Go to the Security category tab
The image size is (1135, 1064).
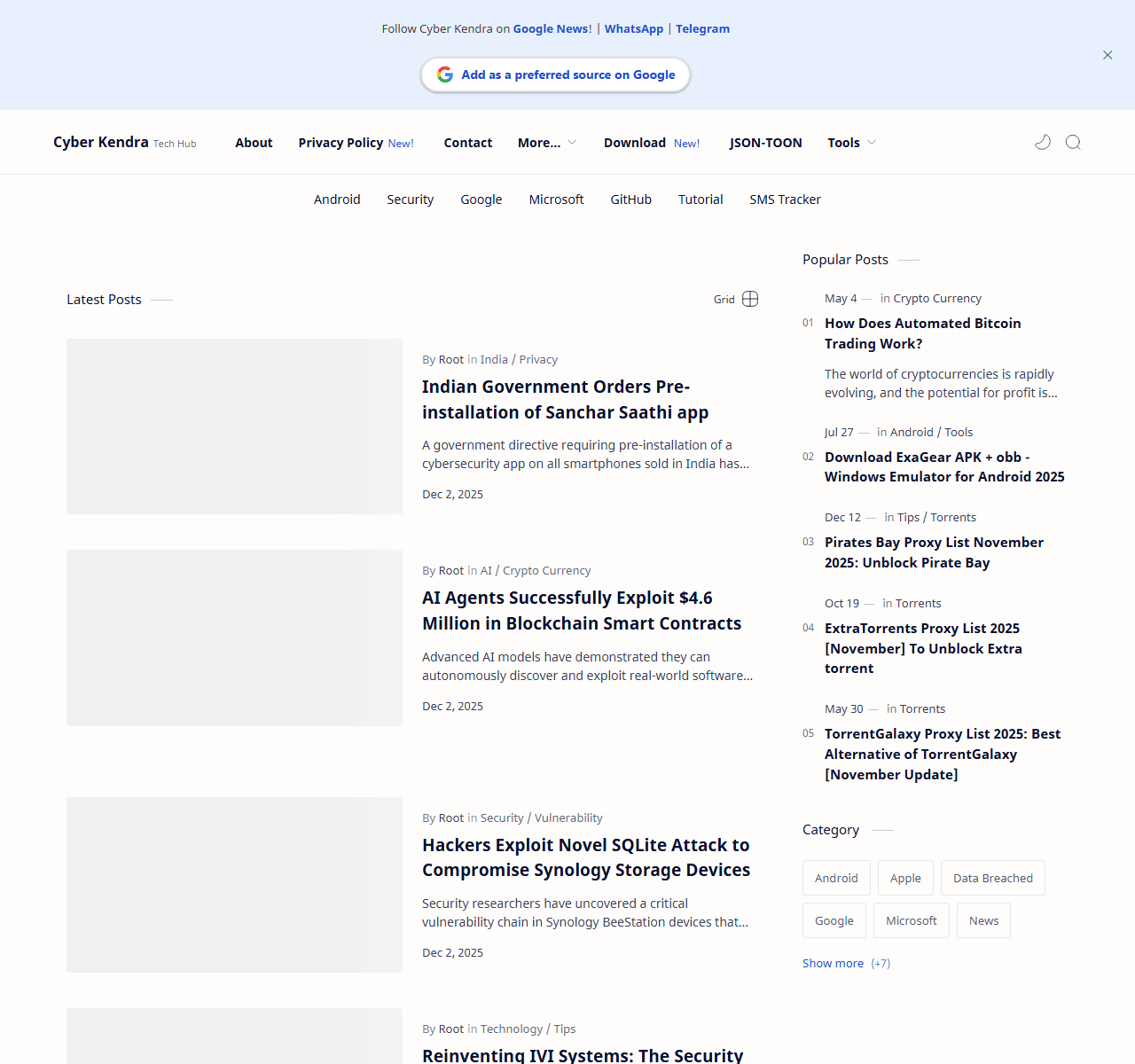(x=410, y=199)
